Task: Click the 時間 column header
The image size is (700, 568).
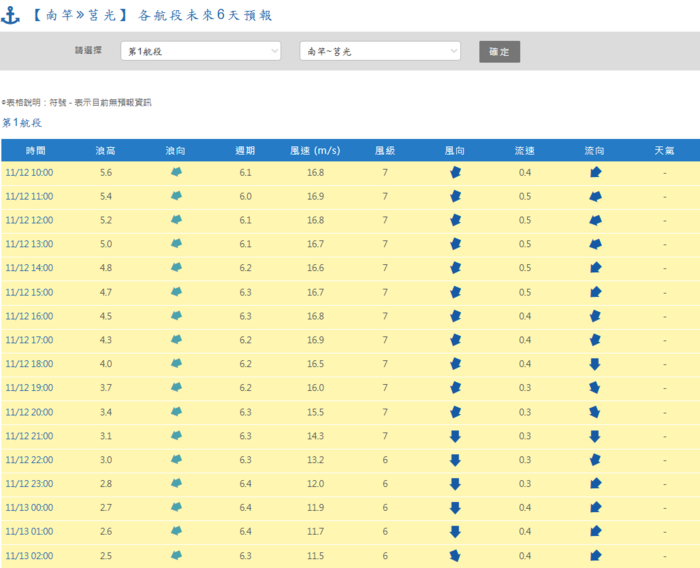Action: [x=35, y=150]
